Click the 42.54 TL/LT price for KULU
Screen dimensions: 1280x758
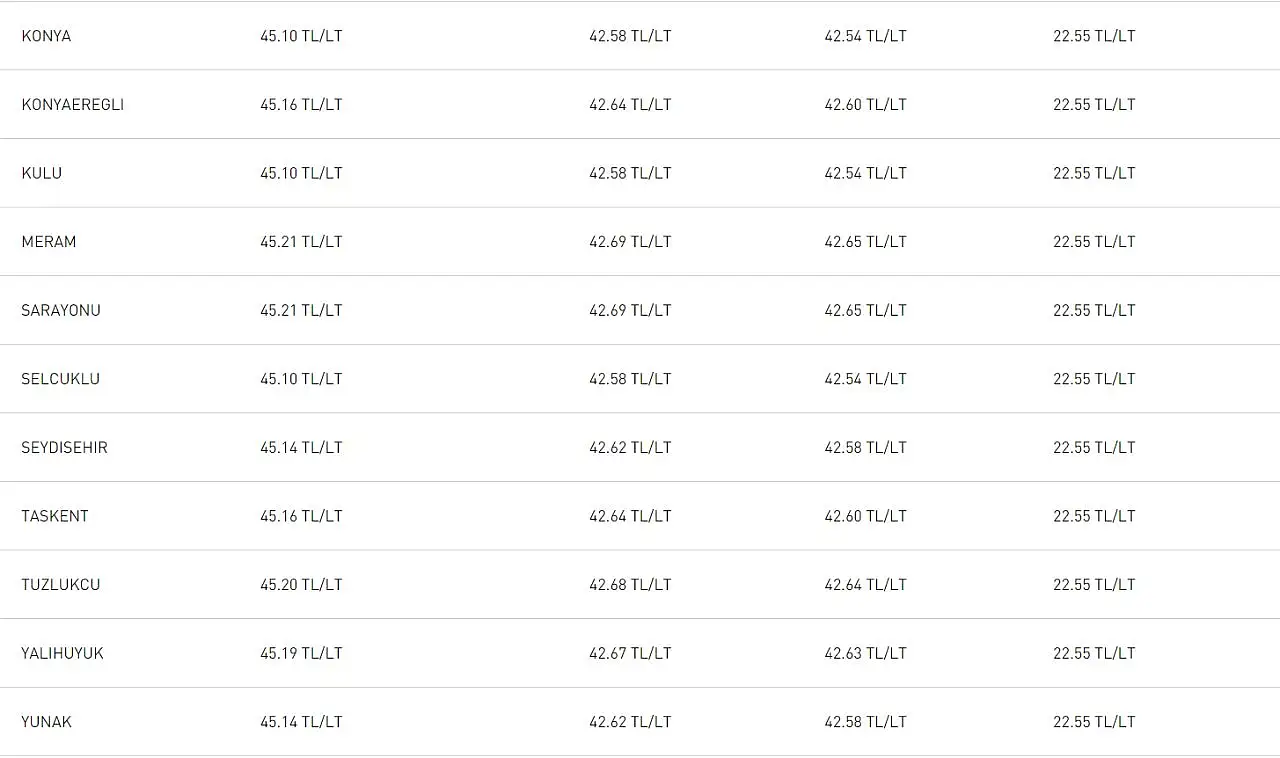[865, 173]
